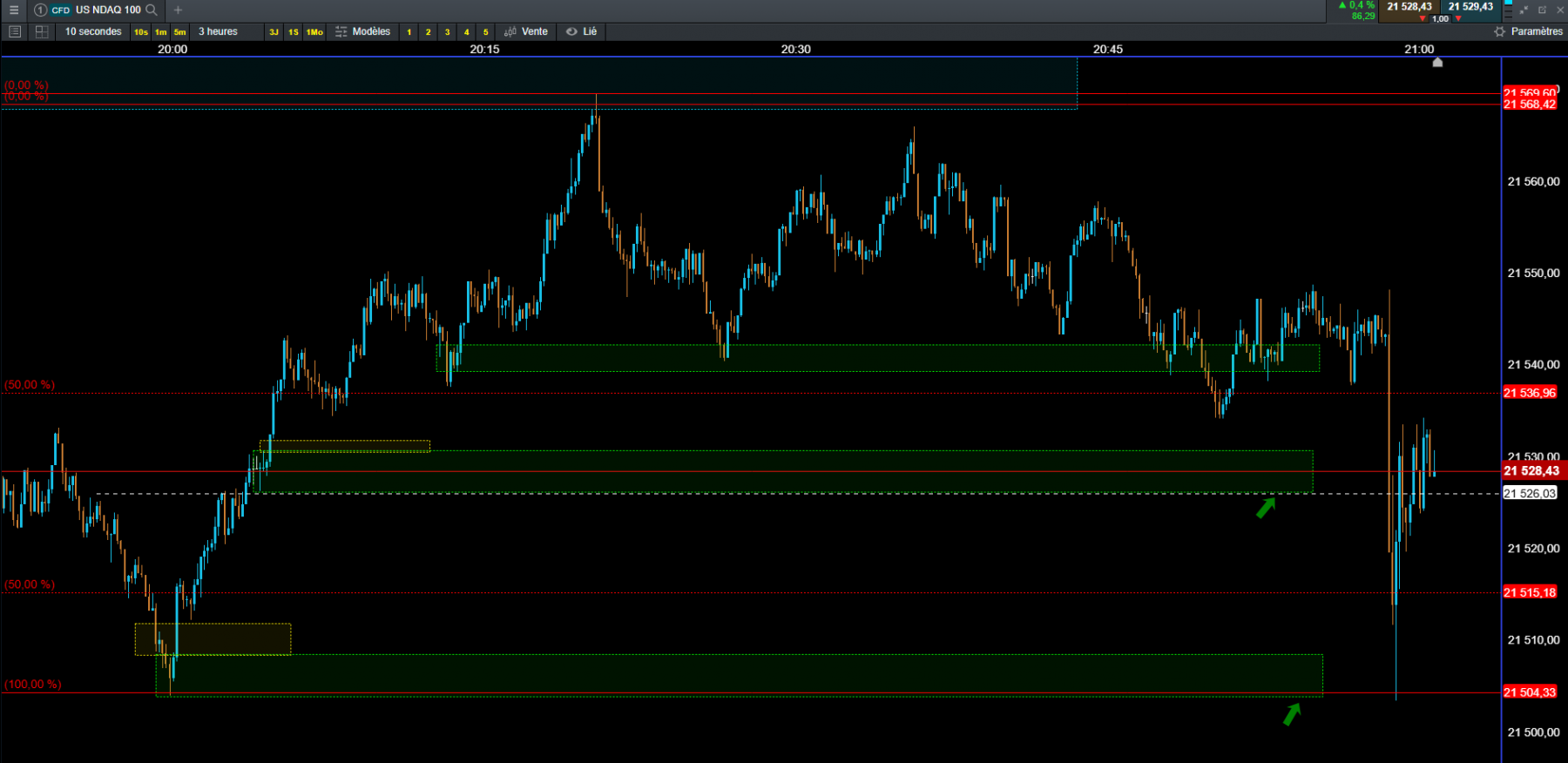The image size is (1568, 763).
Task: Click the 21 560,00 price axis label
Action: click(1533, 182)
